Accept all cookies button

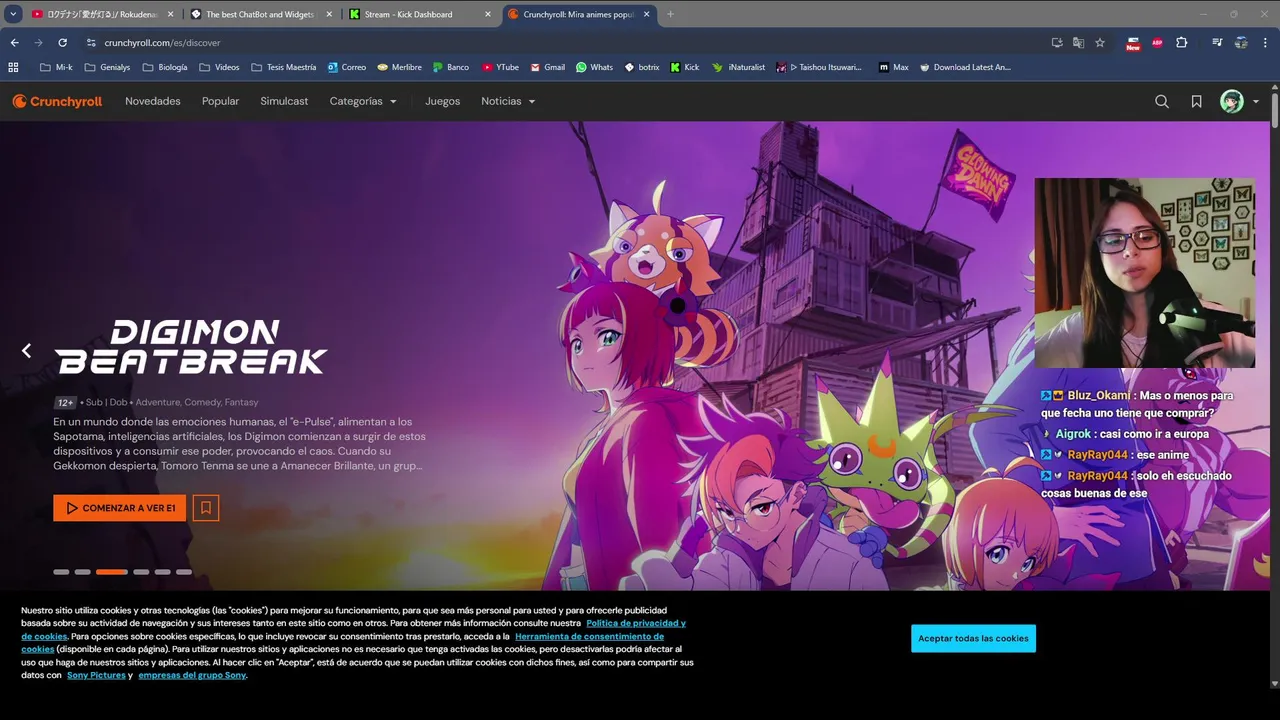(x=973, y=638)
